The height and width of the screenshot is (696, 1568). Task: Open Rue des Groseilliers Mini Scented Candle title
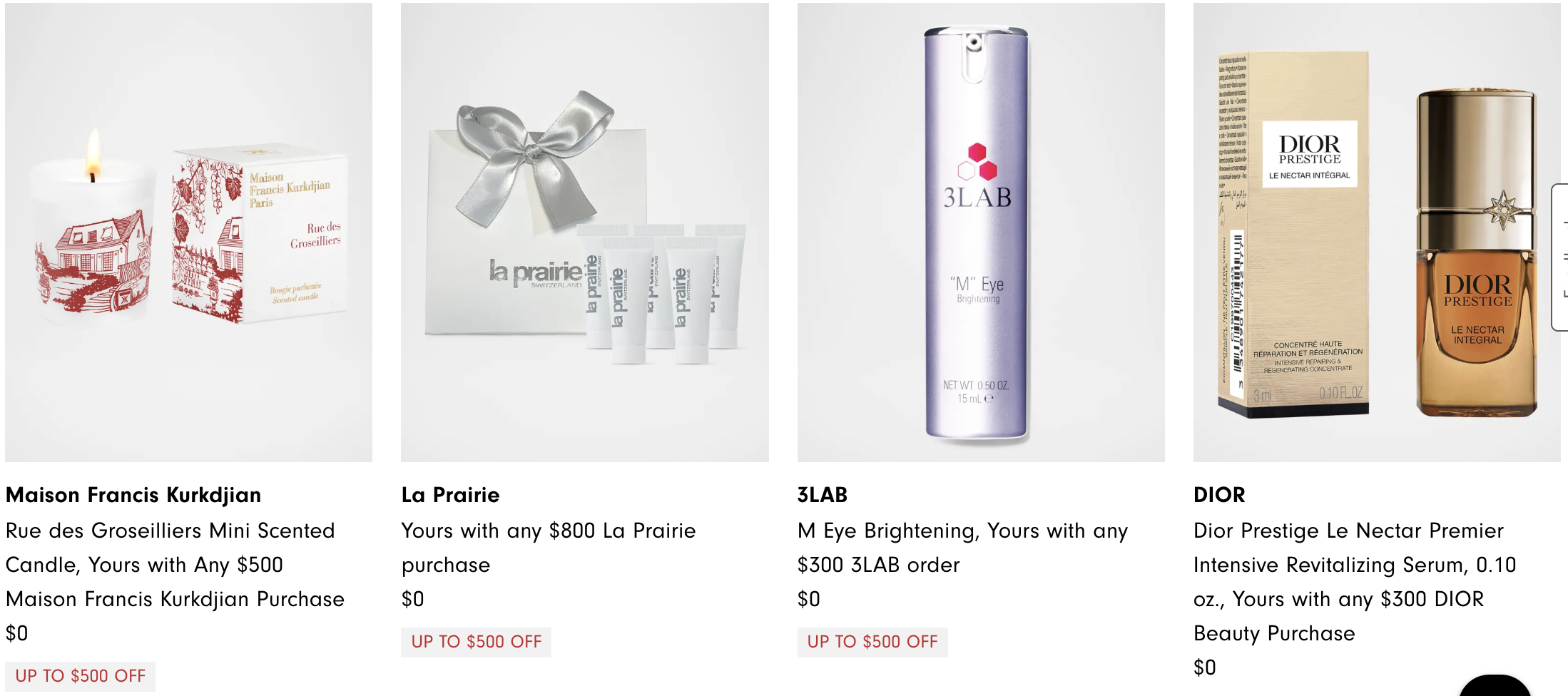(175, 565)
